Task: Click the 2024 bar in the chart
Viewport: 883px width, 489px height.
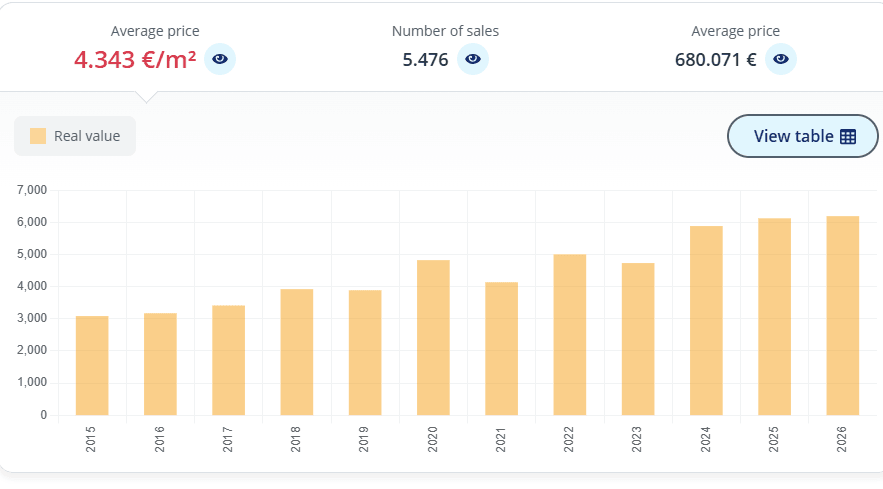Action: tap(706, 321)
